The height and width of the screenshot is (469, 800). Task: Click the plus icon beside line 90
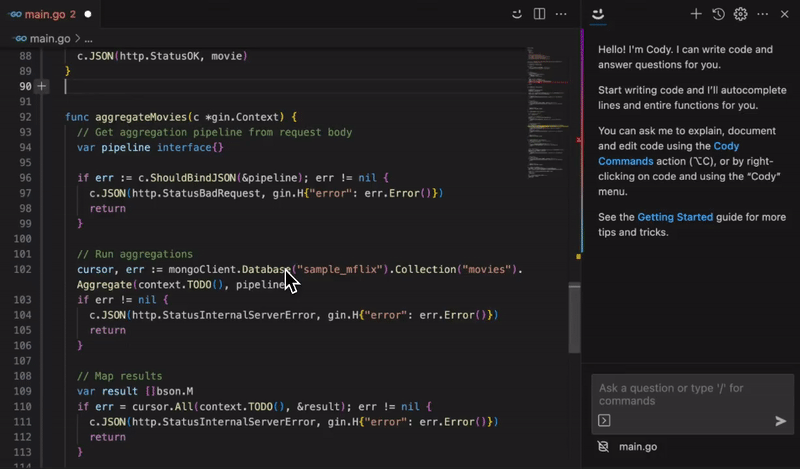tap(41, 87)
